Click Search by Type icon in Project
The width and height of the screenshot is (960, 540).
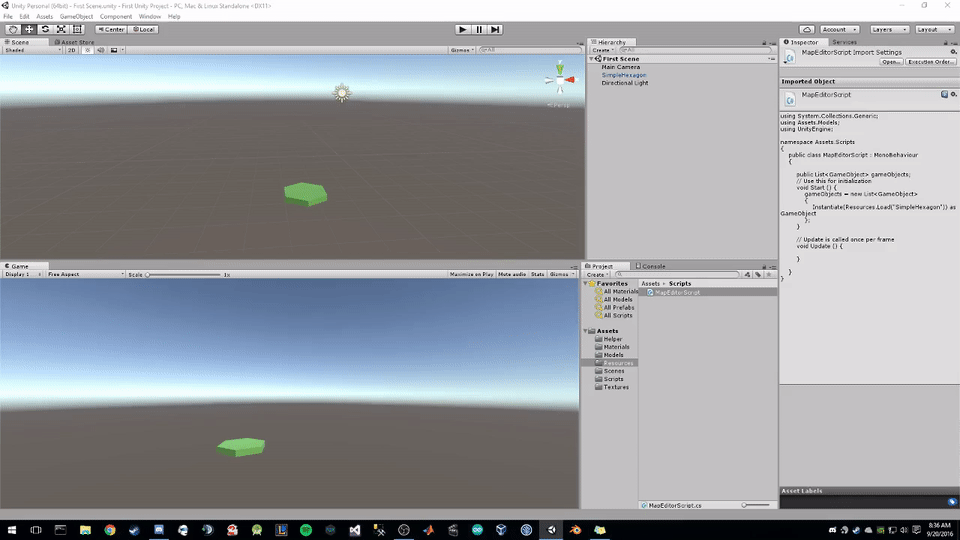[748, 275]
